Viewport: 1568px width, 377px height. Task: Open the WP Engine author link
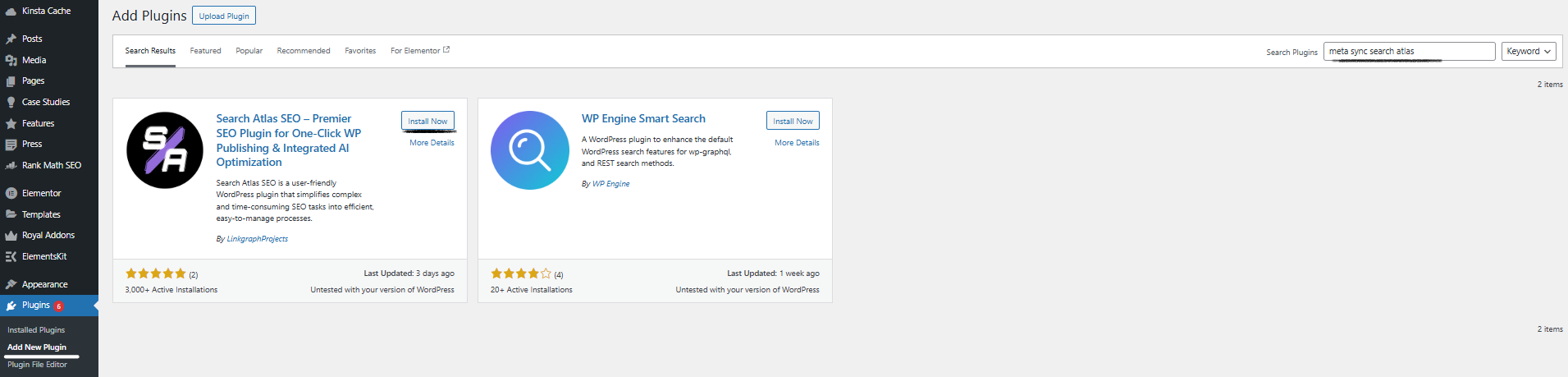[x=611, y=184]
